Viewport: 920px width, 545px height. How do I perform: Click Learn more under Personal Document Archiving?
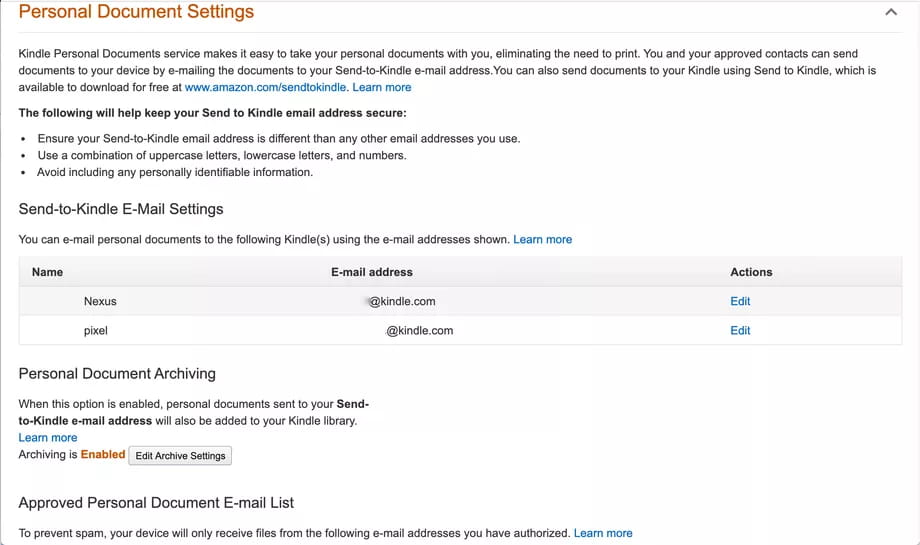[x=48, y=438]
